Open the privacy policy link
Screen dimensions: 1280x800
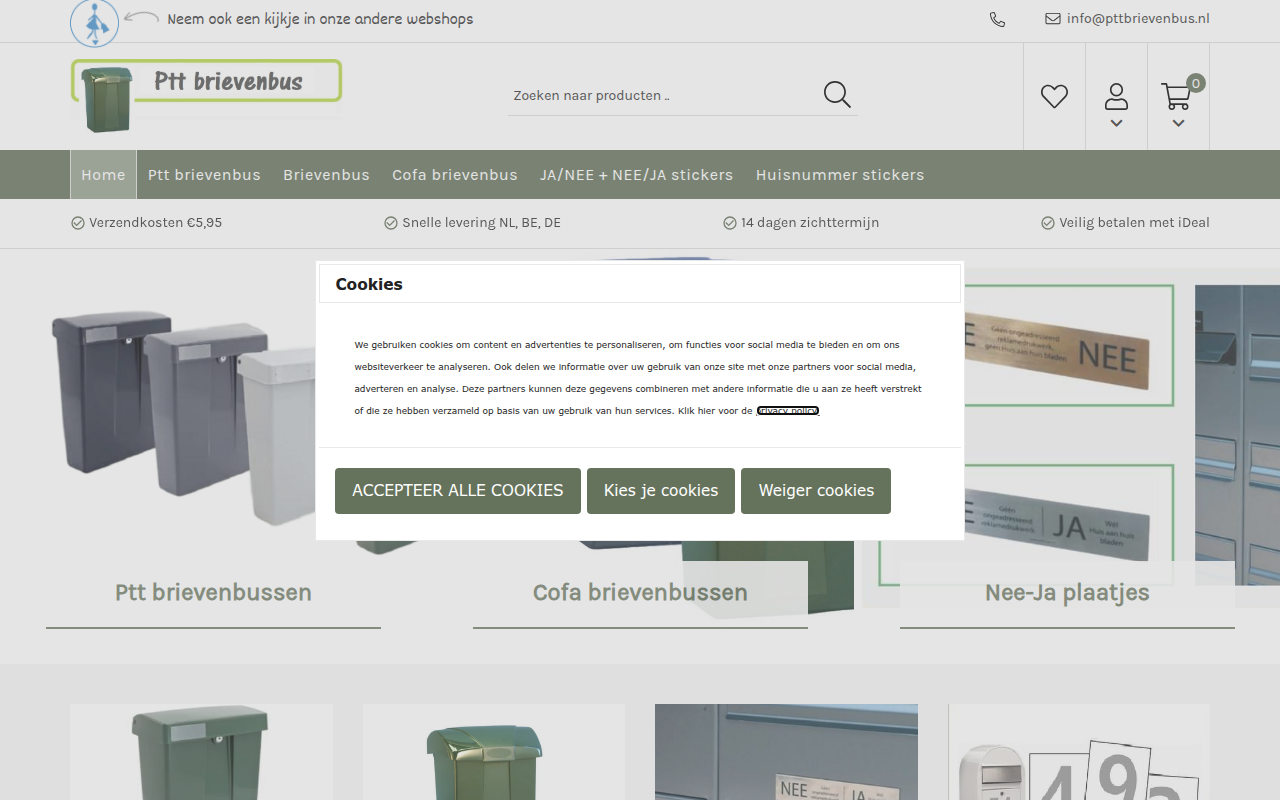click(x=788, y=411)
